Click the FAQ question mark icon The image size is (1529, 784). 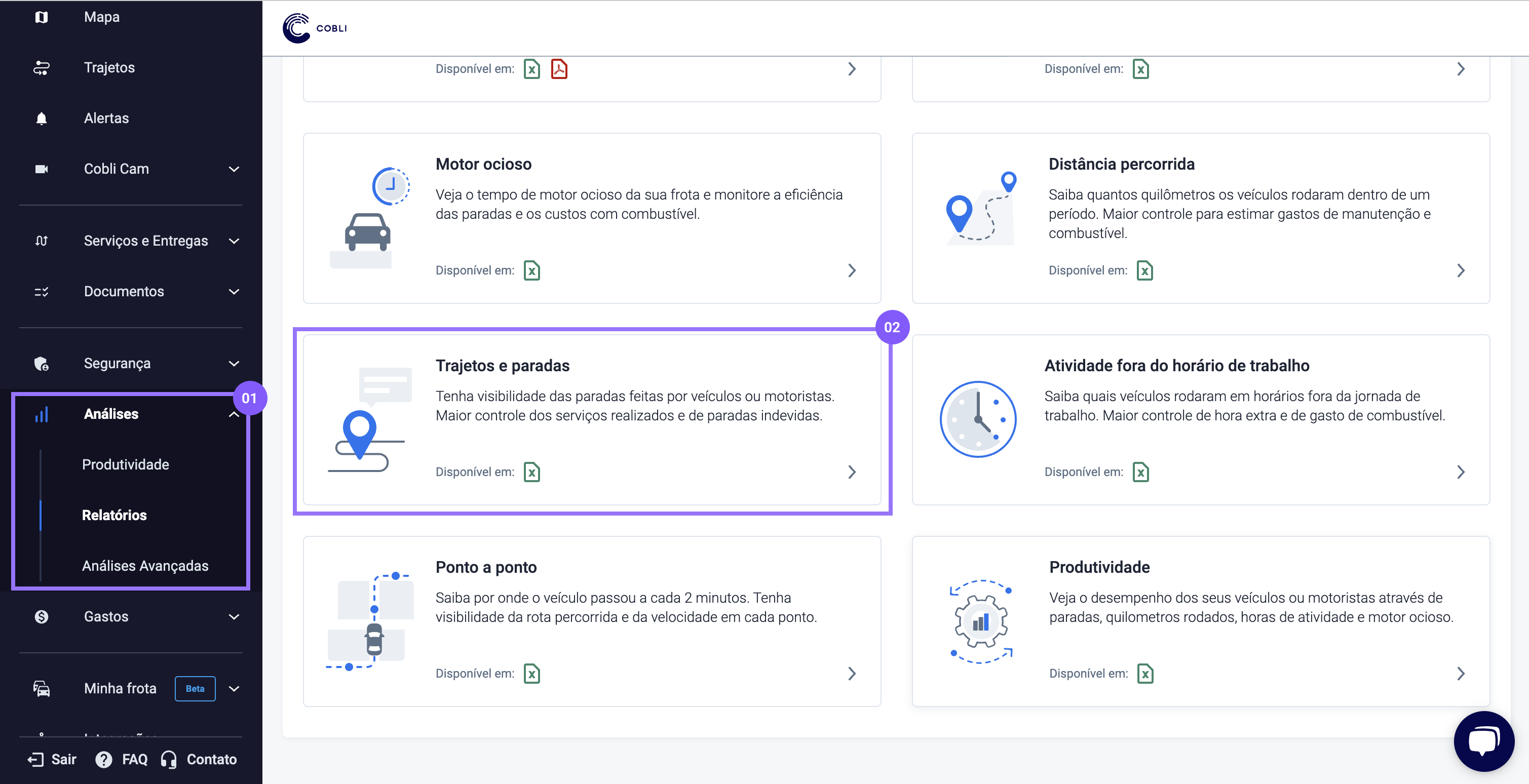(x=103, y=760)
